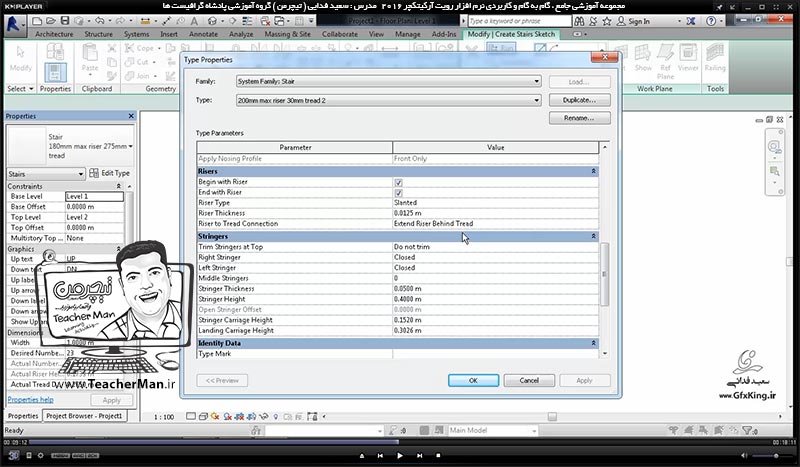Collapse the Constraints section in Properties palette
Screen dimensions: 800x467
click(x=118, y=186)
